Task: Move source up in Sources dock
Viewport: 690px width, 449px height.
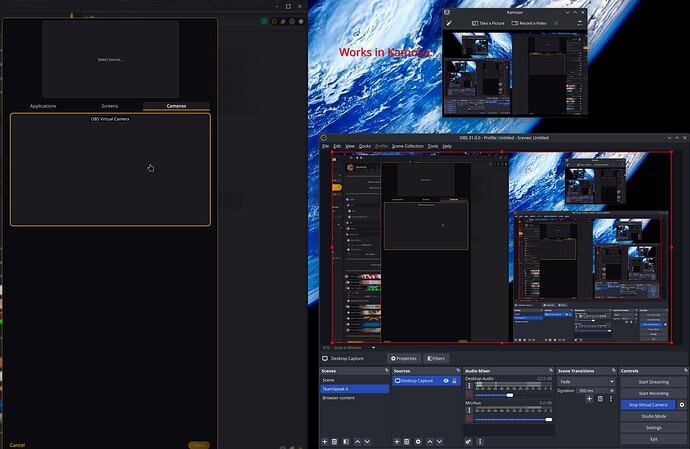Action: [430, 442]
